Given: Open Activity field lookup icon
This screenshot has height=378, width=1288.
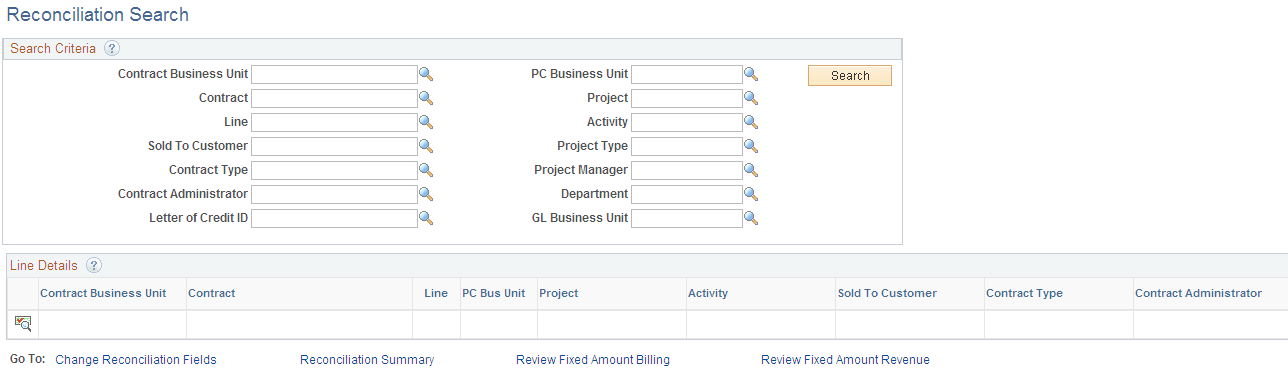Looking at the screenshot, I should [751, 122].
